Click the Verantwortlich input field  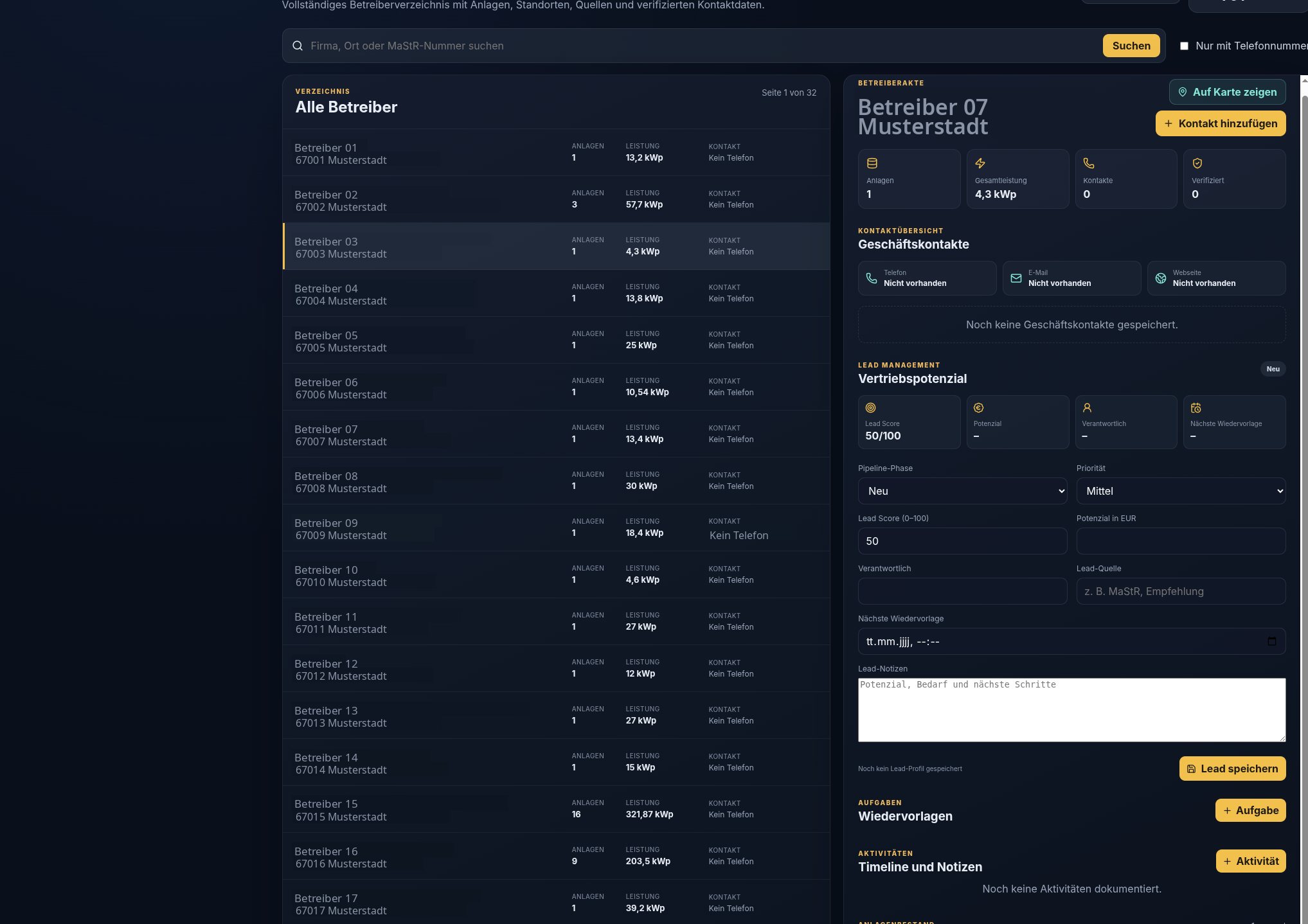pos(962,591)
